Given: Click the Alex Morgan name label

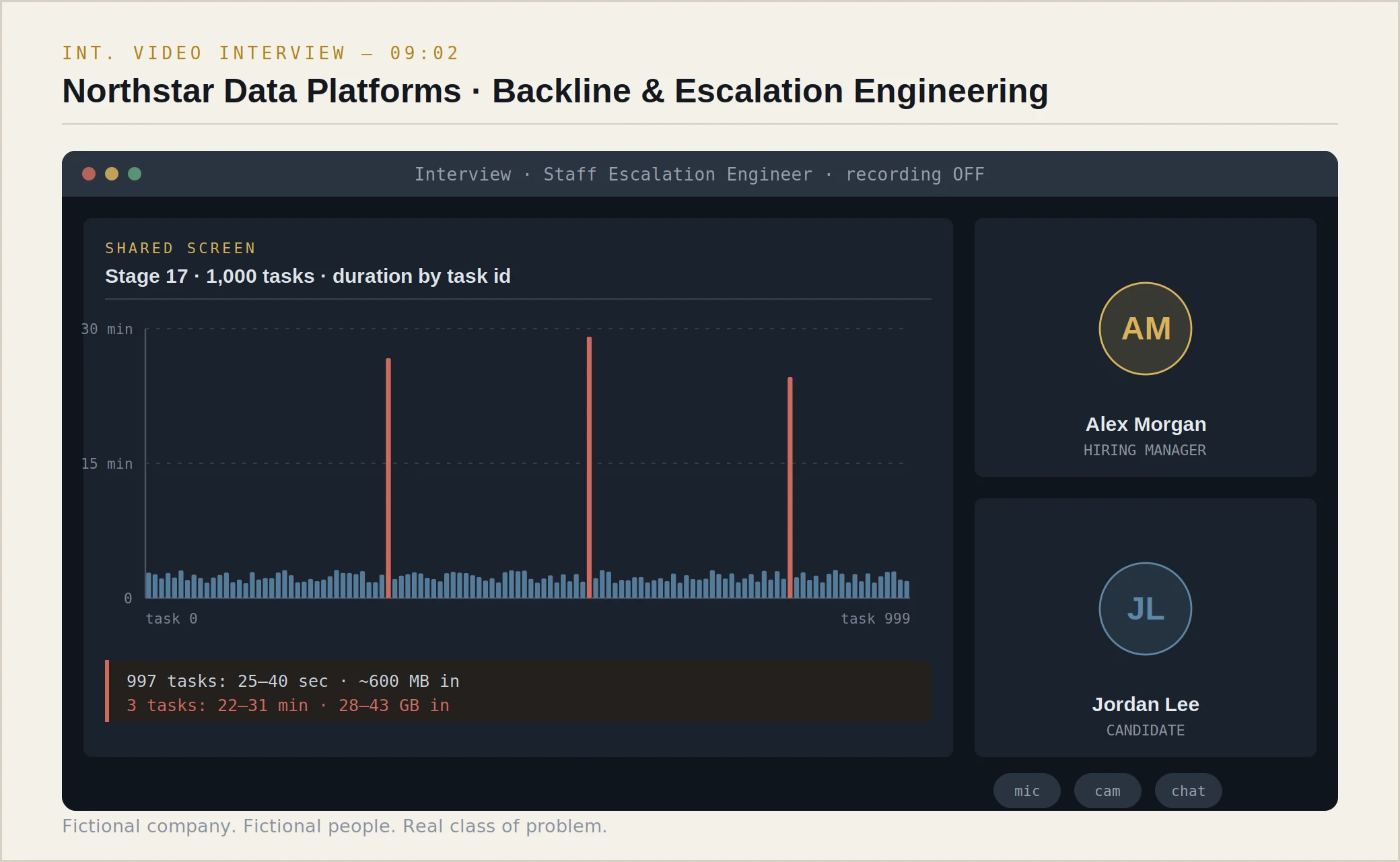Looking at the screenshot, I should coord(1146,424).
